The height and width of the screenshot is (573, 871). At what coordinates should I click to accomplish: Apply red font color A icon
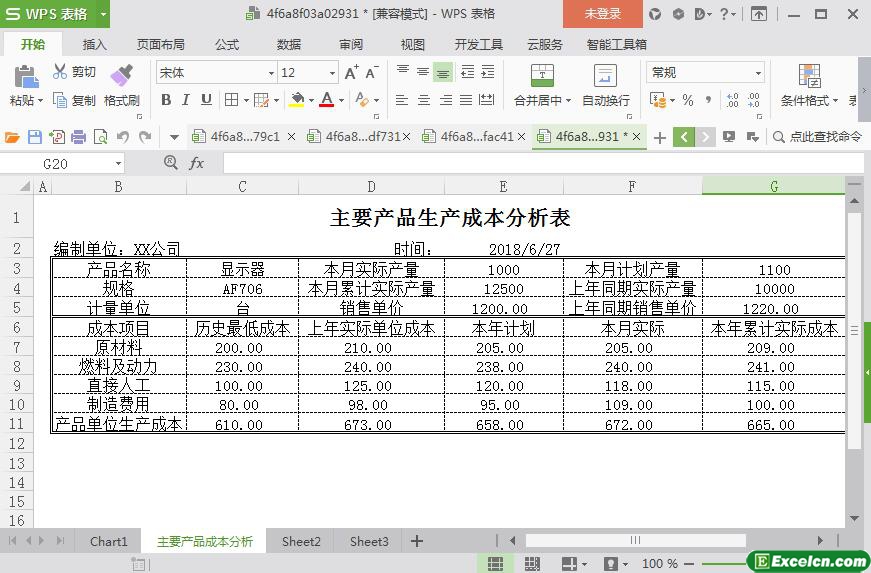[x=327, y=100]
